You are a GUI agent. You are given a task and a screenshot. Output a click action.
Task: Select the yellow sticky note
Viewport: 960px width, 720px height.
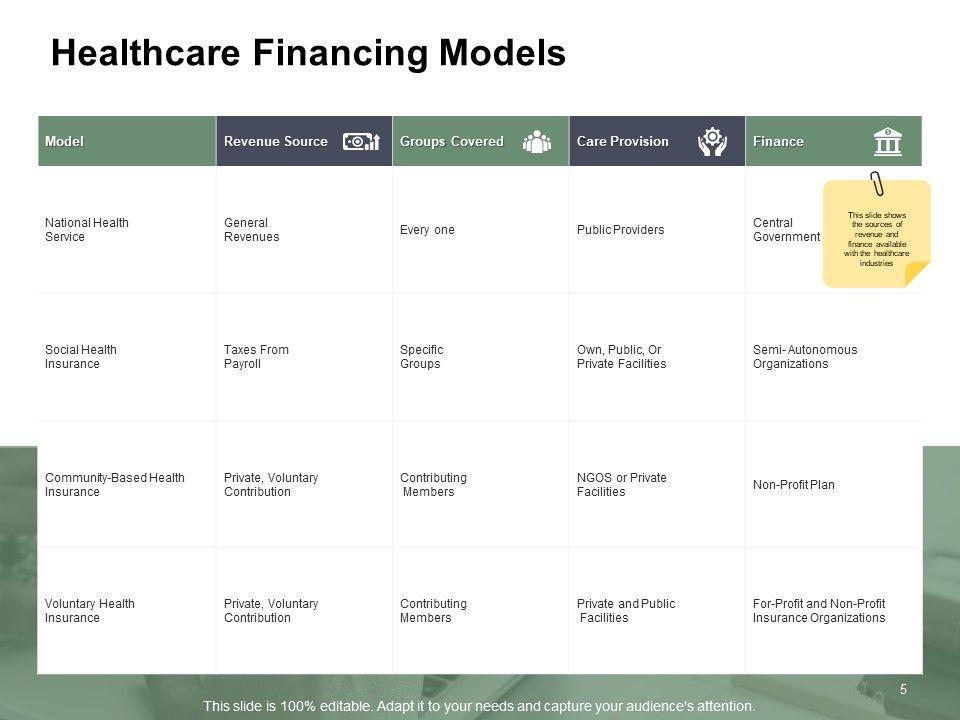click(x=876, y=238)
